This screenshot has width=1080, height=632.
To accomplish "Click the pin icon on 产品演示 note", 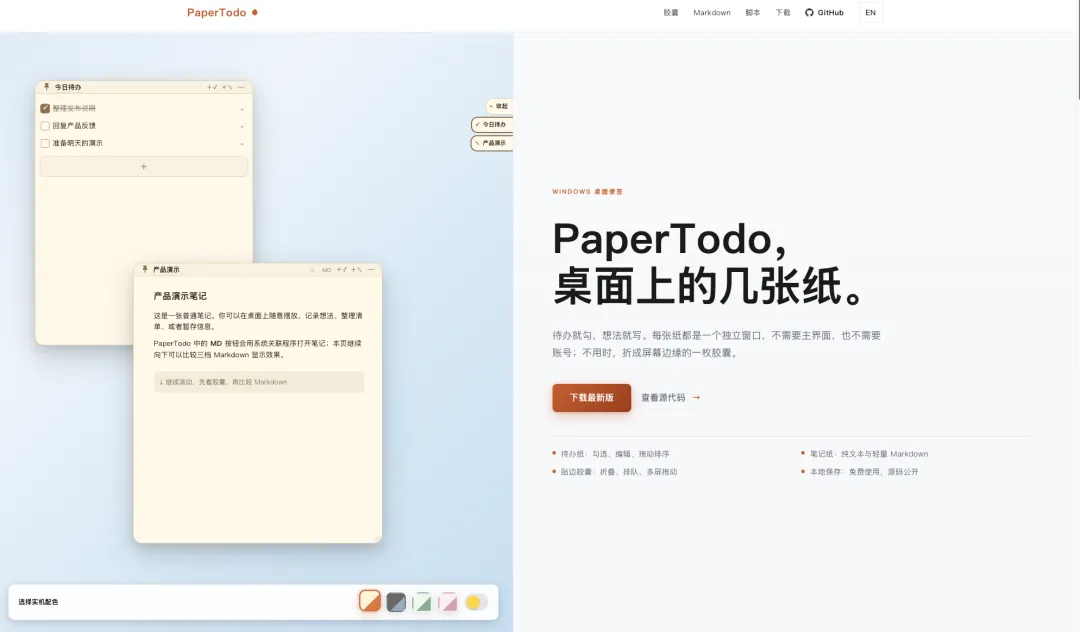I will [x=145, y=269].
